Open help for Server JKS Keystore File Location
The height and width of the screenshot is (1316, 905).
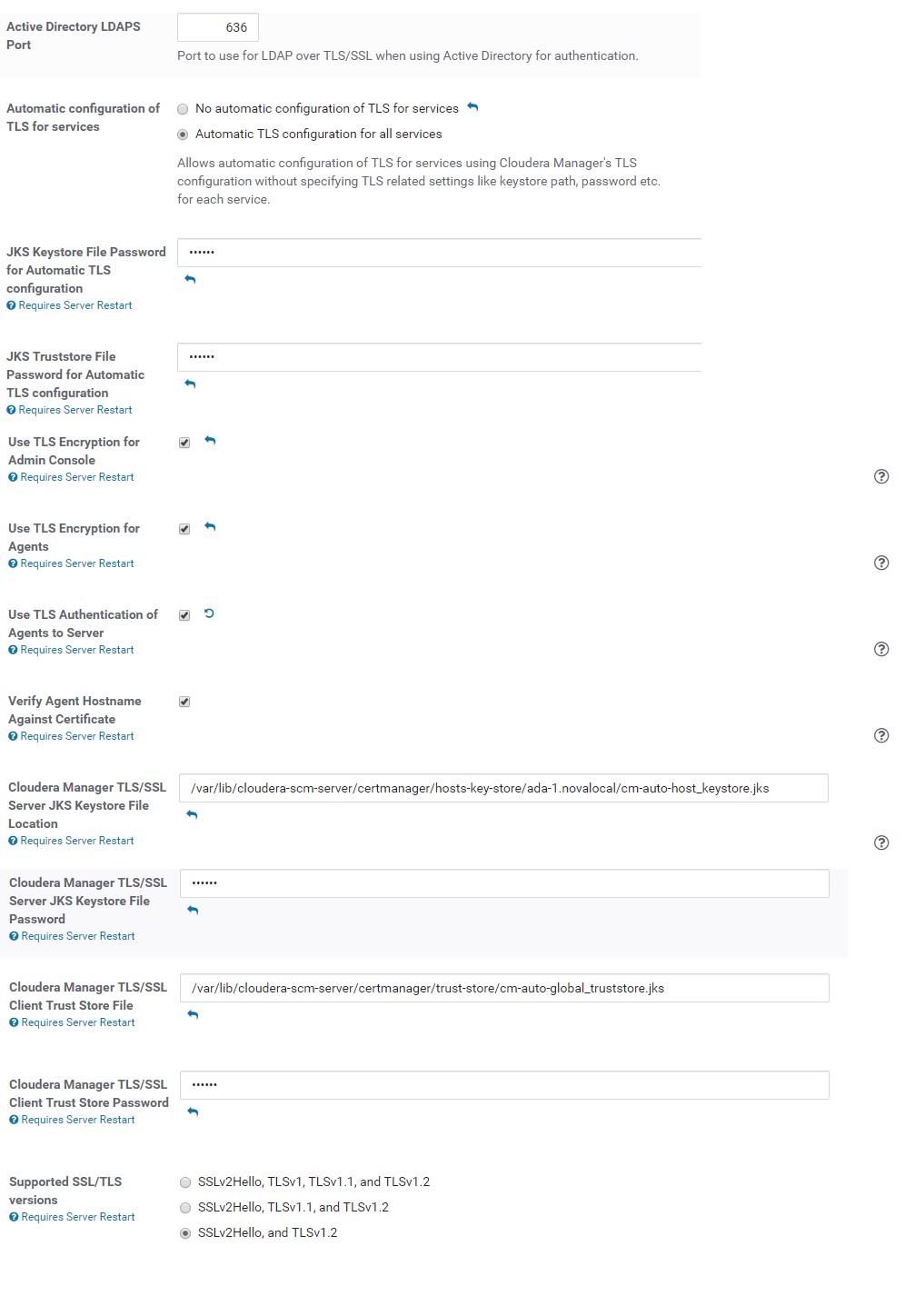point(881,842)
